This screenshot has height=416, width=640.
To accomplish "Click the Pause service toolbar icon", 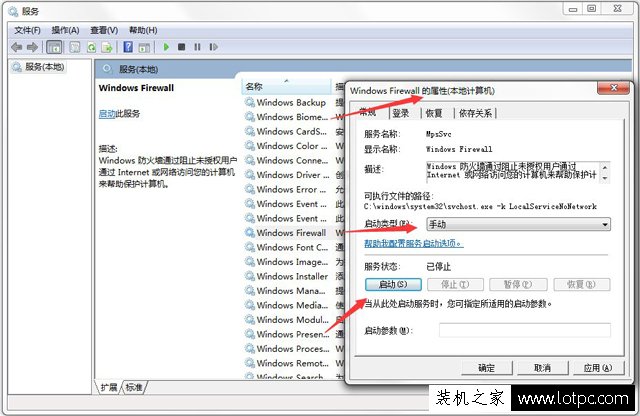I will [x=197, y=47].
